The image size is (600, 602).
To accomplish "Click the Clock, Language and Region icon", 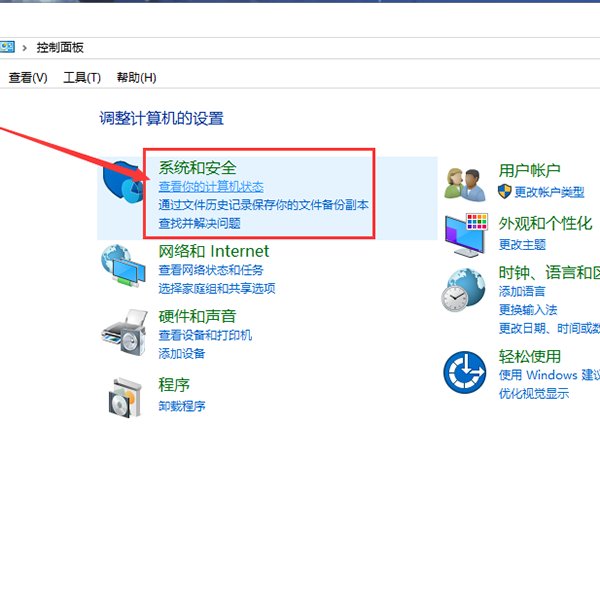I will click(465, 290).
